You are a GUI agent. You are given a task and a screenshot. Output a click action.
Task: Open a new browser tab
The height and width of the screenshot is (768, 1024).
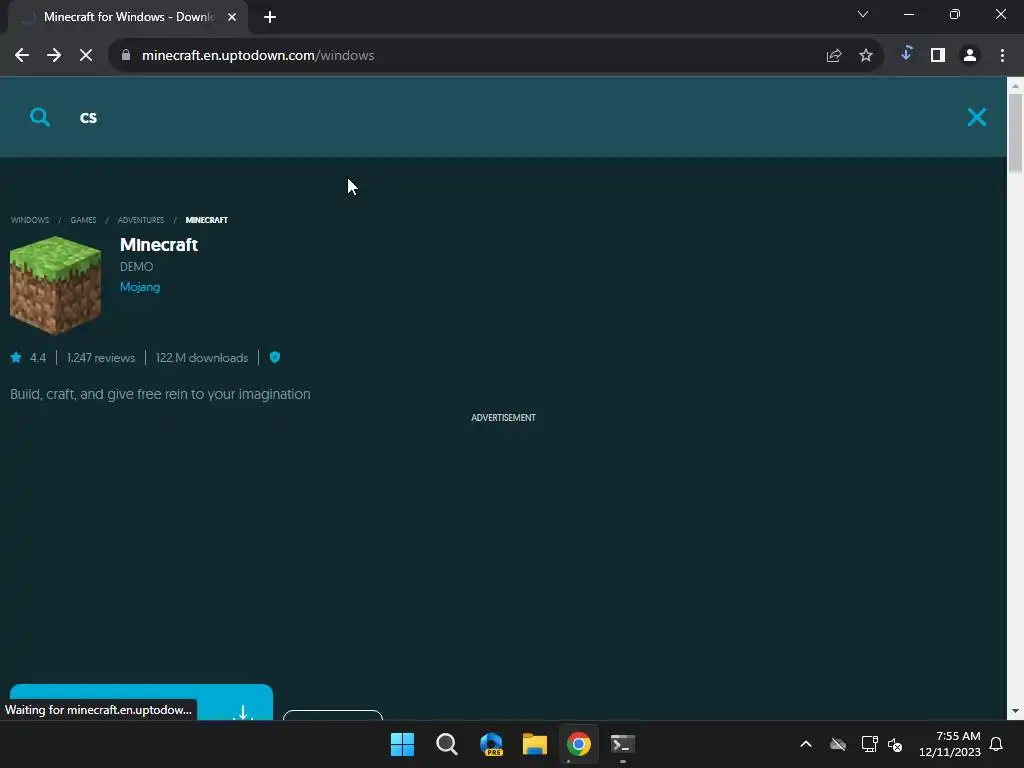tap(270, 17)
